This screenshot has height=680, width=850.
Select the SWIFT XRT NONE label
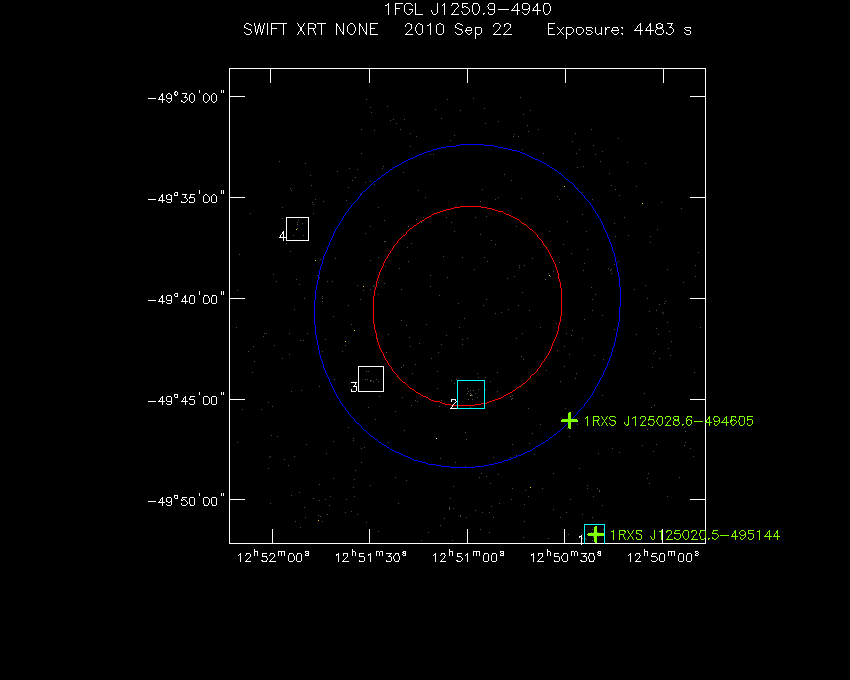[311, 29]
